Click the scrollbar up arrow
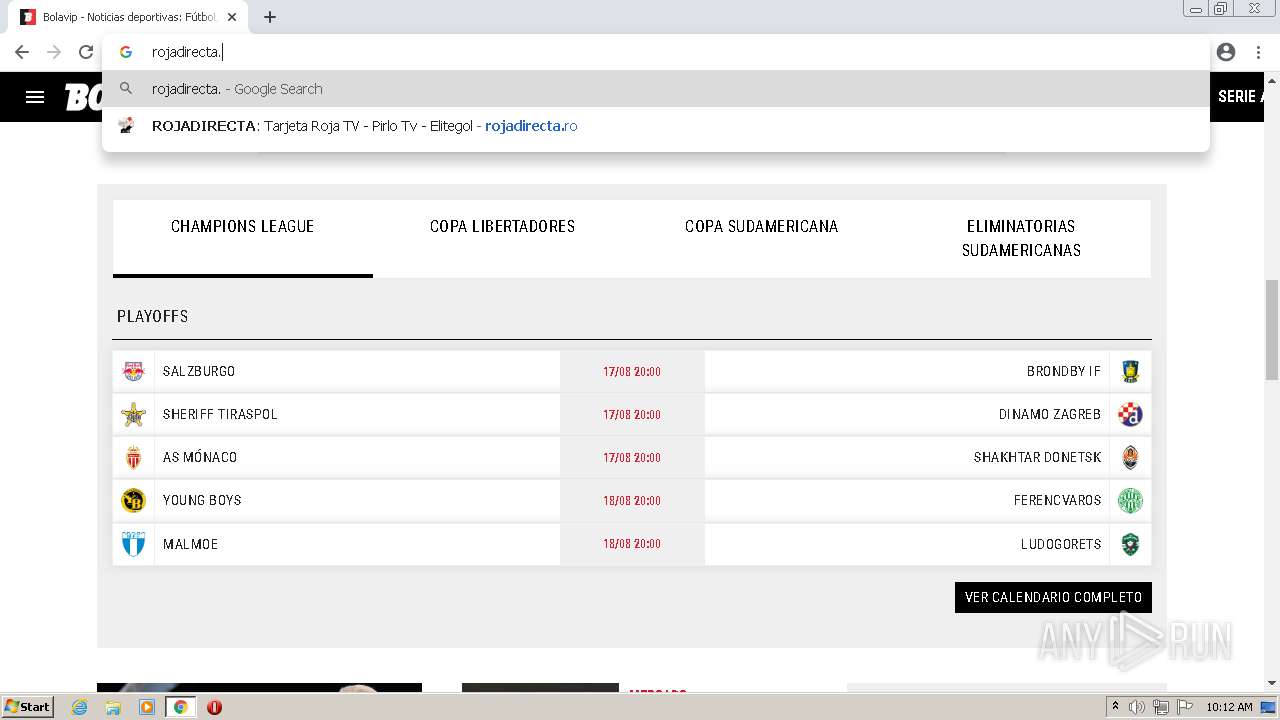 [1272, 82]
